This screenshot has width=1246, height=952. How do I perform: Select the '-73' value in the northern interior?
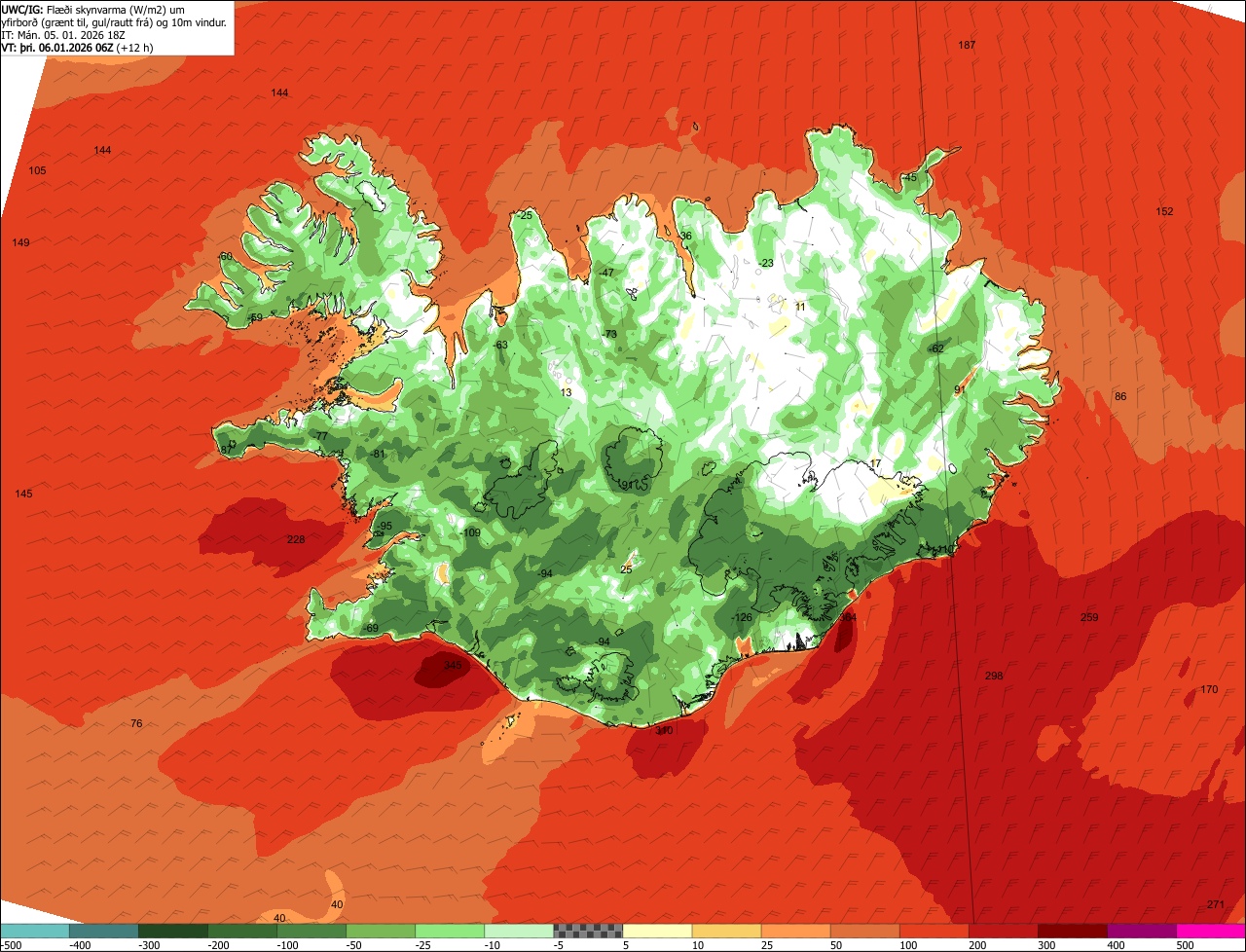(x=609, y=335)
